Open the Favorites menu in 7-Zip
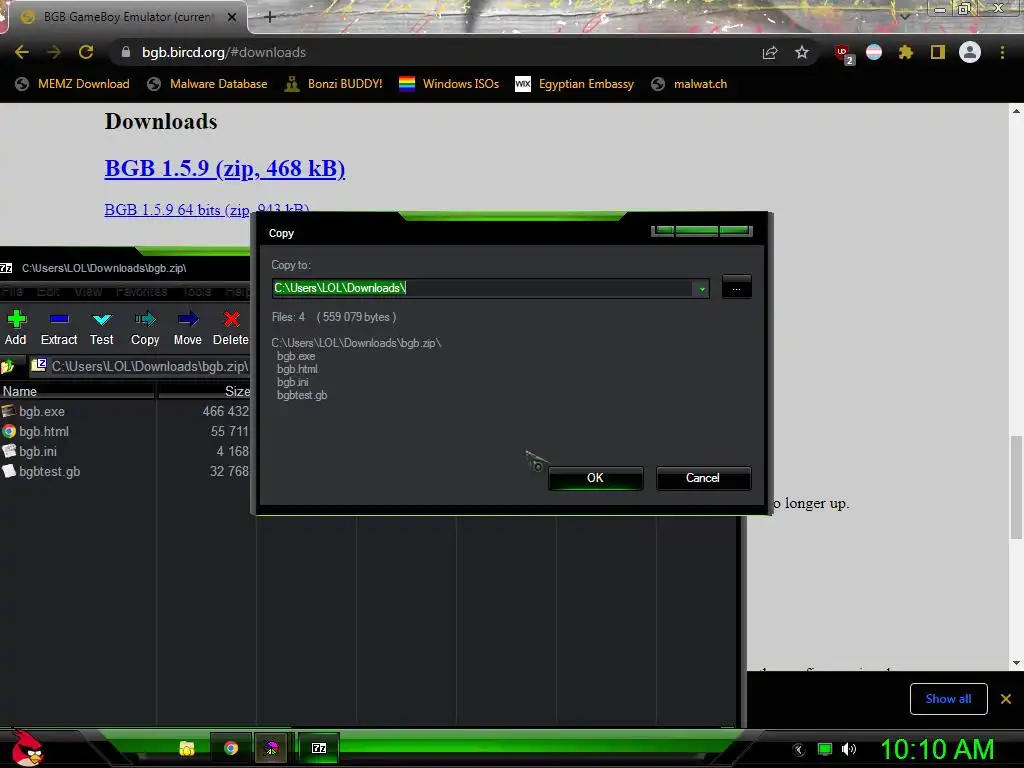The height and width of the screenshot is (768, 1024). (x=142, y=291)
